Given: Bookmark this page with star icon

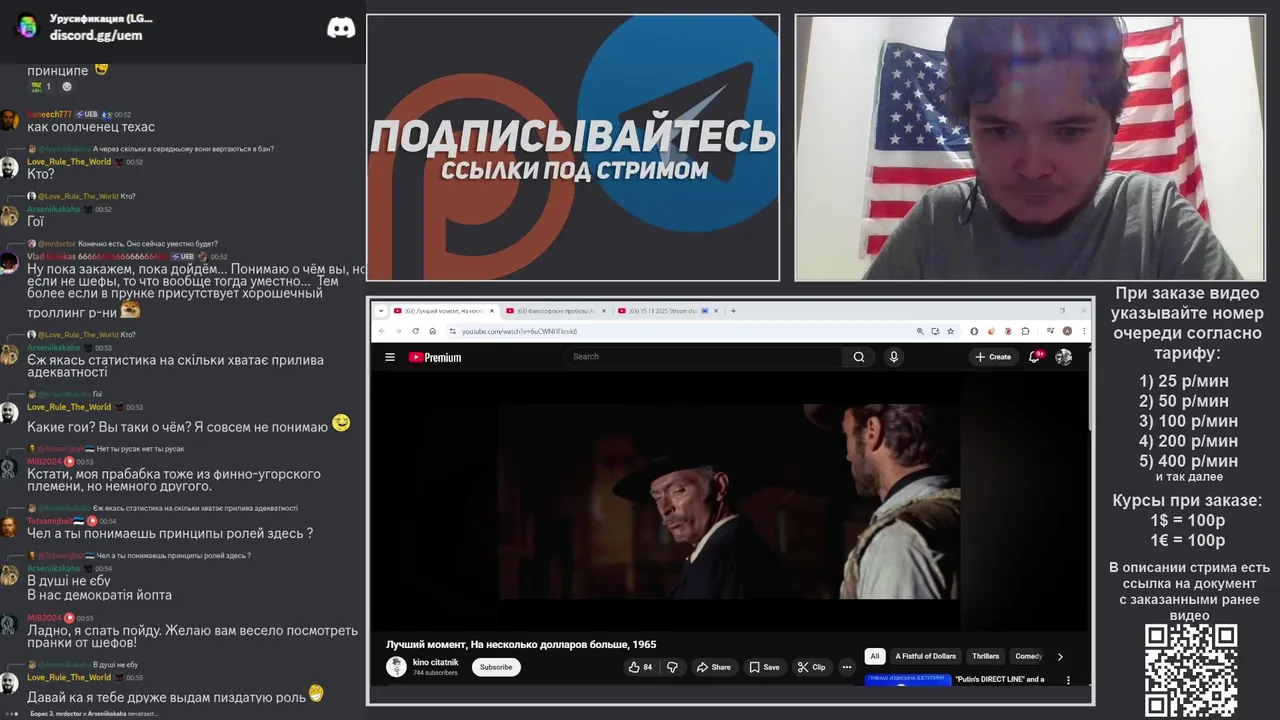Looking at the screenshot, I should (x=950, y=331).
